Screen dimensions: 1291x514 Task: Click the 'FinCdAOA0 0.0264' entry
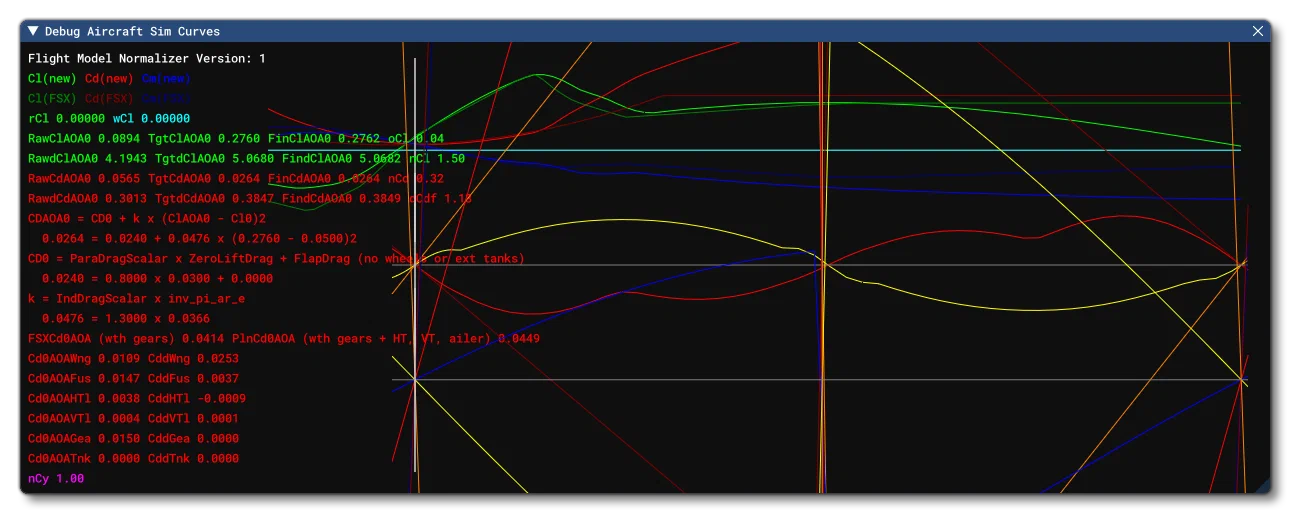[324, 178]
